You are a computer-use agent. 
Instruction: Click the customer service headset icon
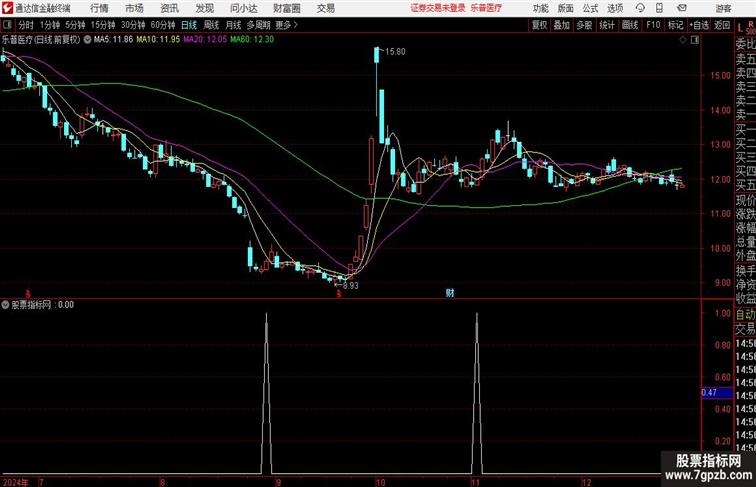[640, 8]
